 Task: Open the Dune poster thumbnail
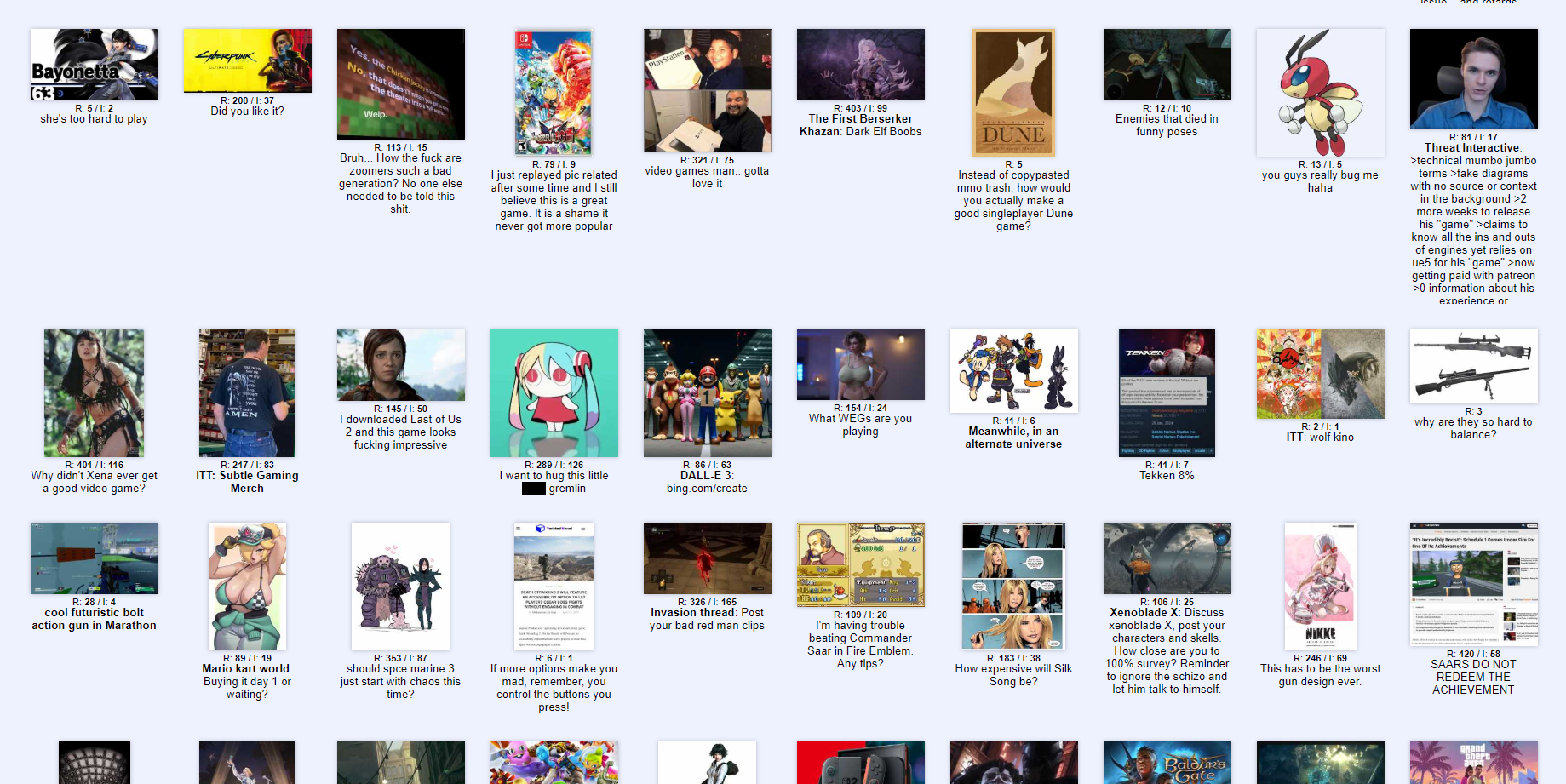tap(1013, 93)
